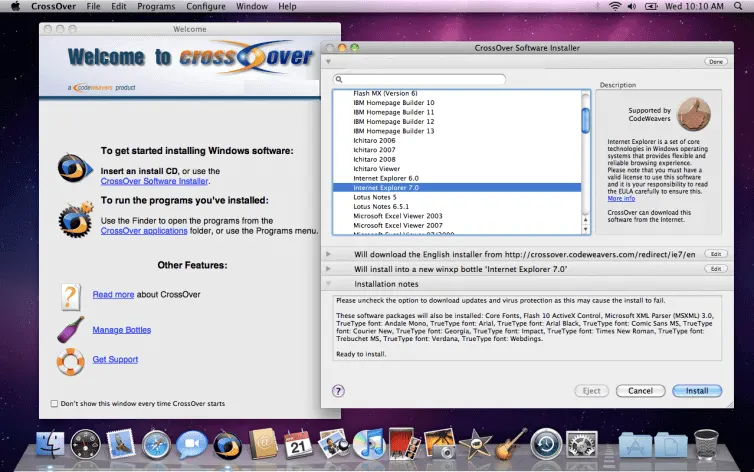Click the Read more document icon
Viewport: 754px width, 472px height.
69,295
